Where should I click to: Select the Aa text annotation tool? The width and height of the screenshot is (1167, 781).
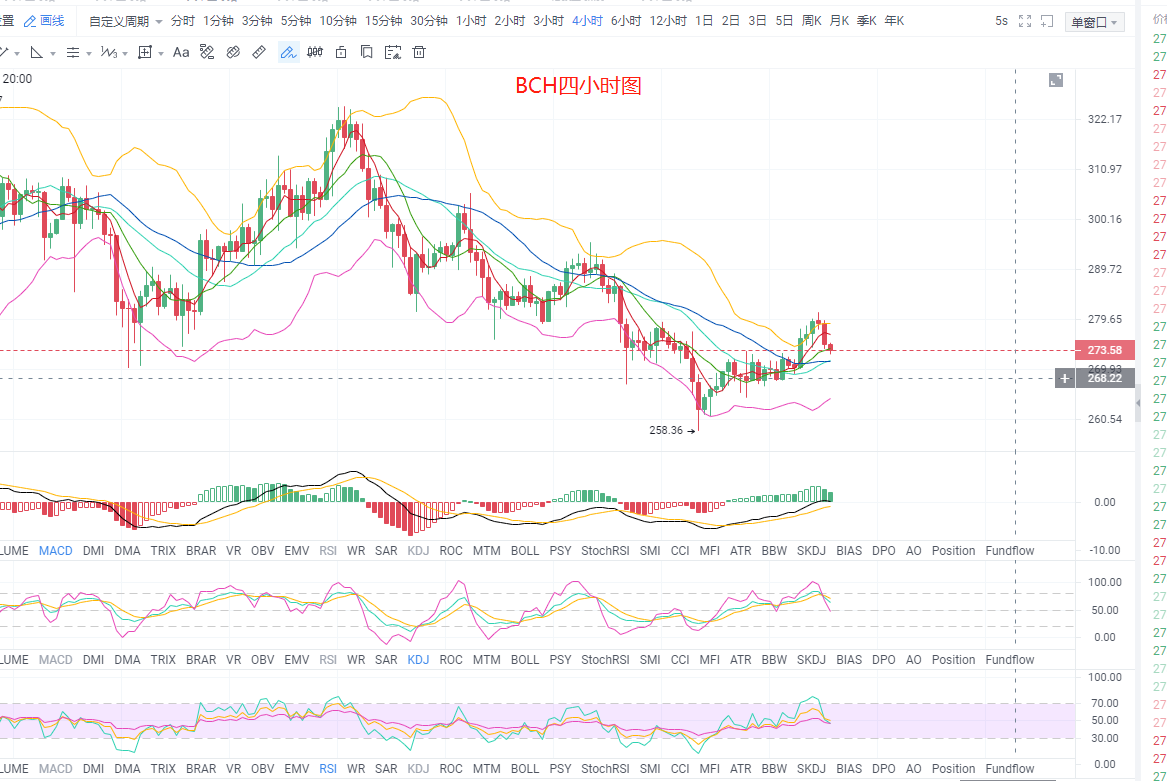(182, 52)
